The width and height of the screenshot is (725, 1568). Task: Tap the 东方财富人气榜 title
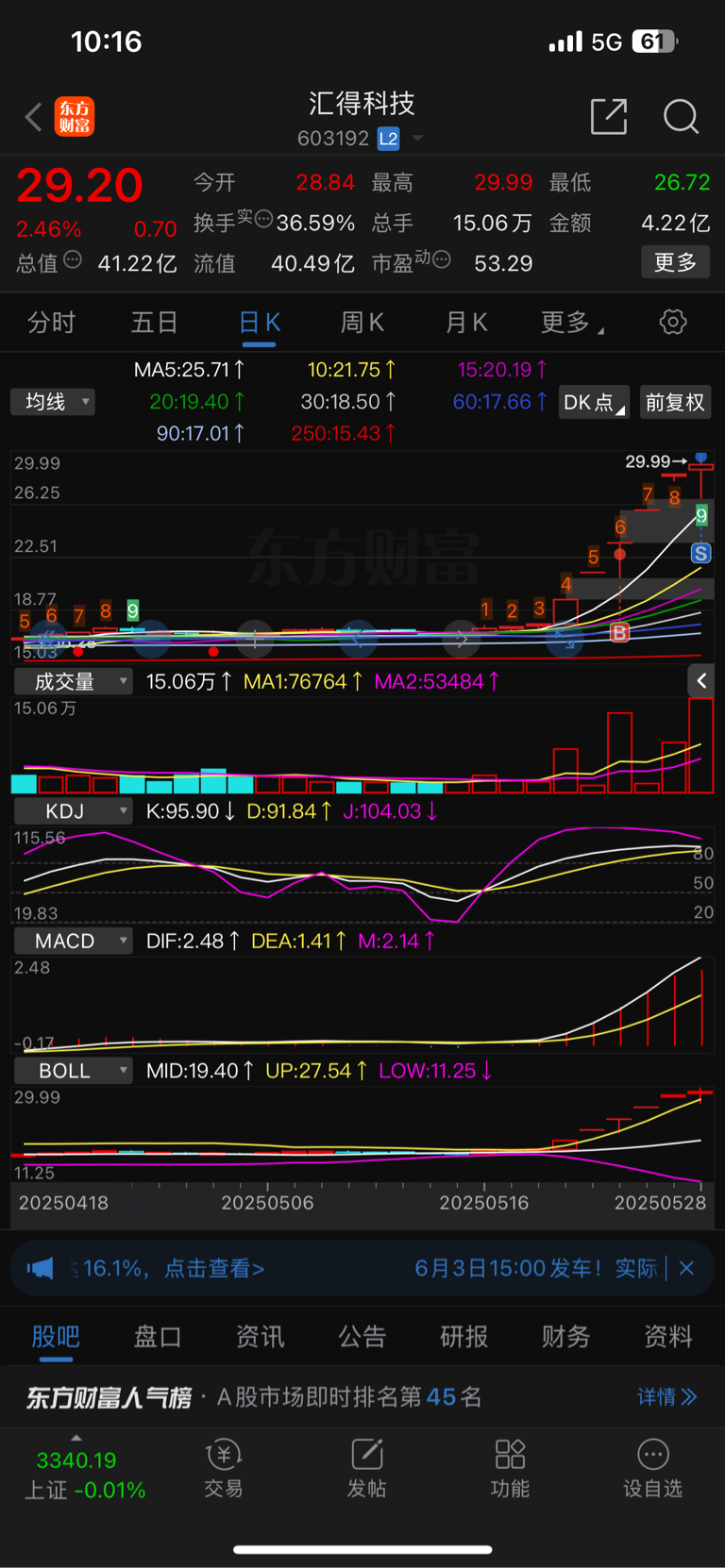(x=109, y=1397)
